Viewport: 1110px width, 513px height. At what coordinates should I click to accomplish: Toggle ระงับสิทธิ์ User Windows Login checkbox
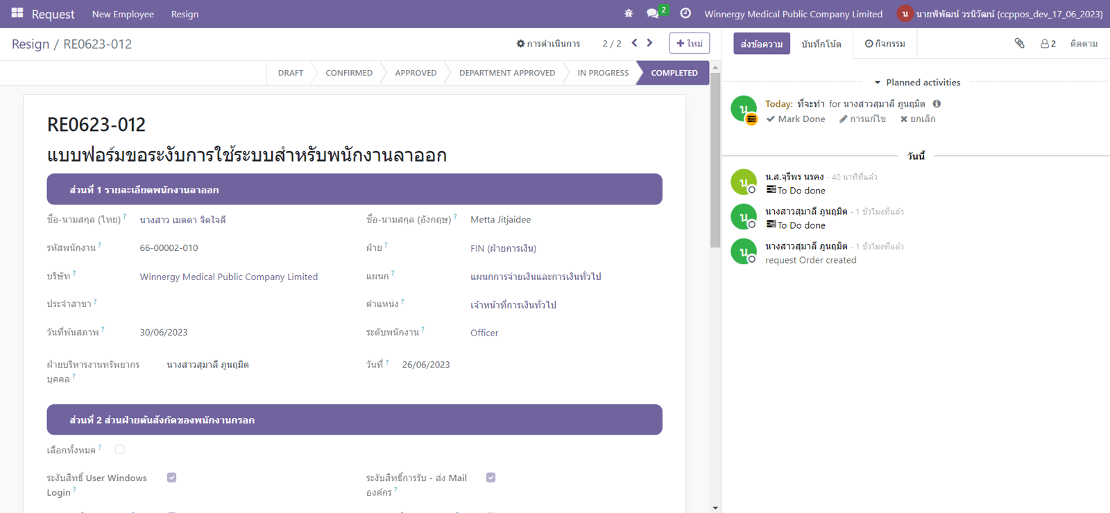point(172,478)
